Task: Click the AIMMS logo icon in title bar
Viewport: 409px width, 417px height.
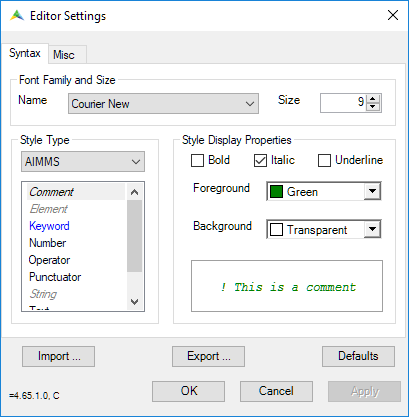Action: 17,15
